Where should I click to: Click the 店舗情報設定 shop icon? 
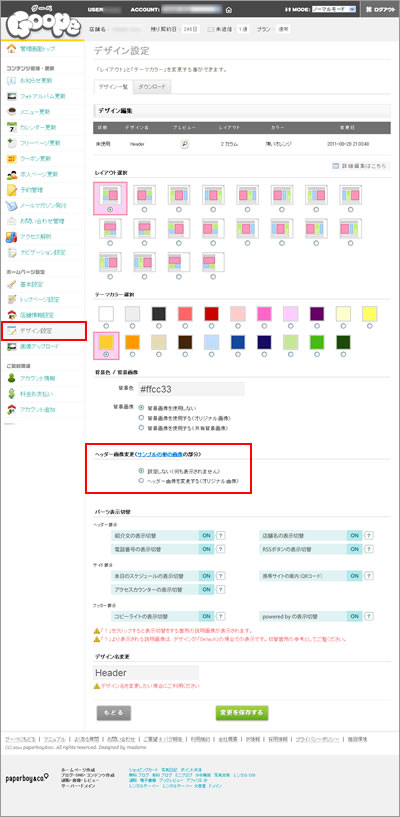(11, 315)
